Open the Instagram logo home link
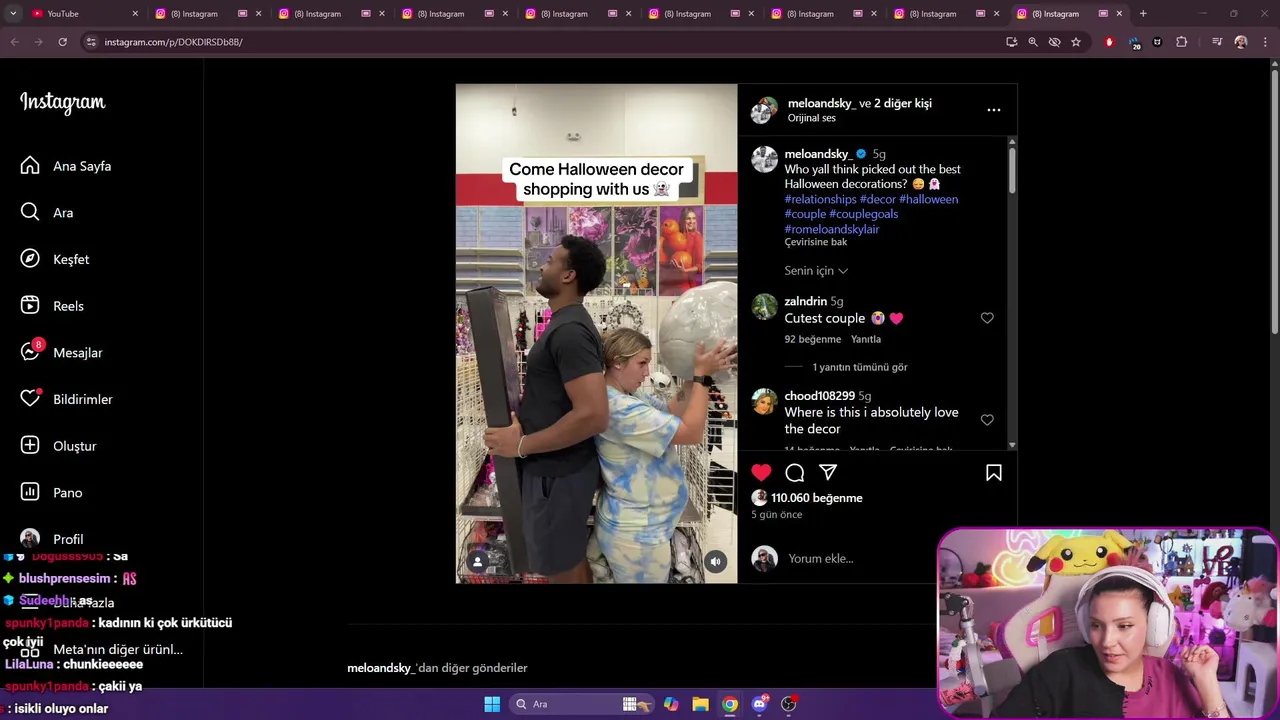Viewport: 1280px width, 720px height. [62, 102]
